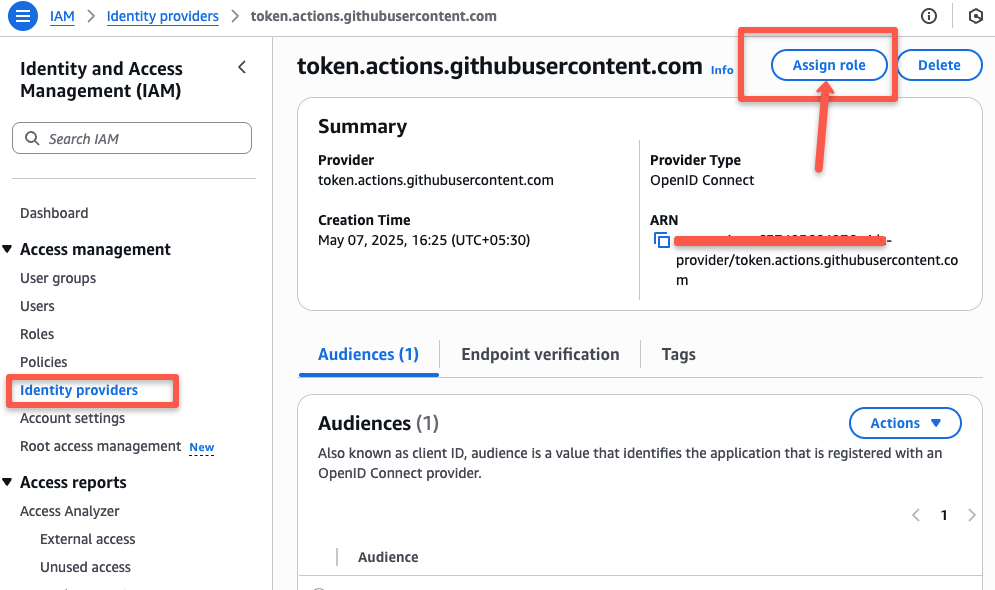The width and height of the screenshot is (995, 590).
Task: Open the Info link beside provider name
Action: tap(722, 70)
